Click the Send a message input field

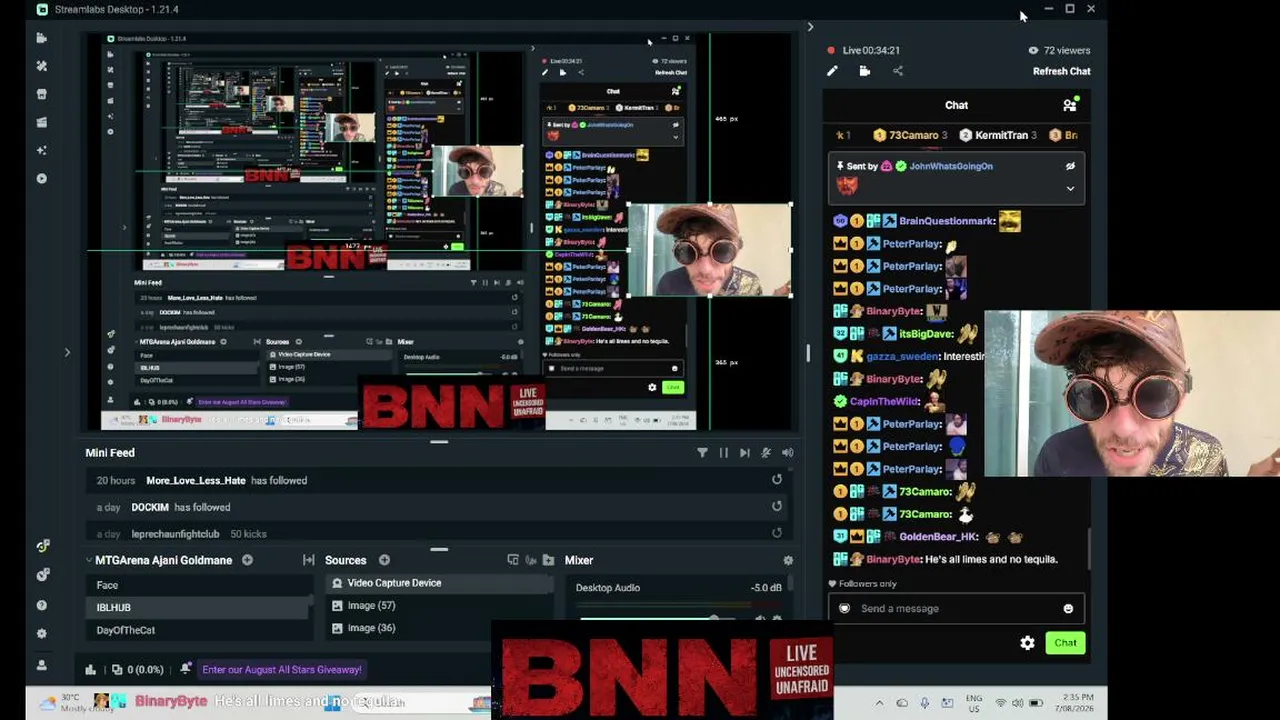pos(956,608)
